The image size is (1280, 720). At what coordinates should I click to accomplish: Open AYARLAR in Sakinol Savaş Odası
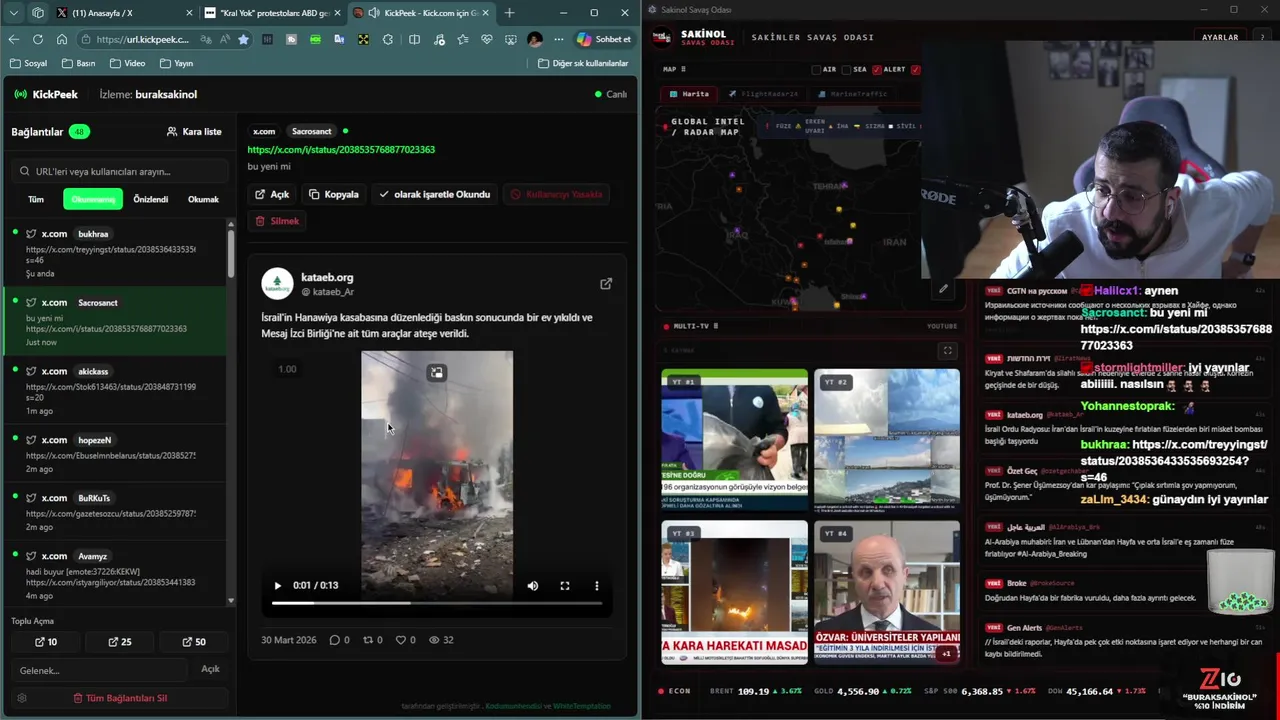[1220, 37]
